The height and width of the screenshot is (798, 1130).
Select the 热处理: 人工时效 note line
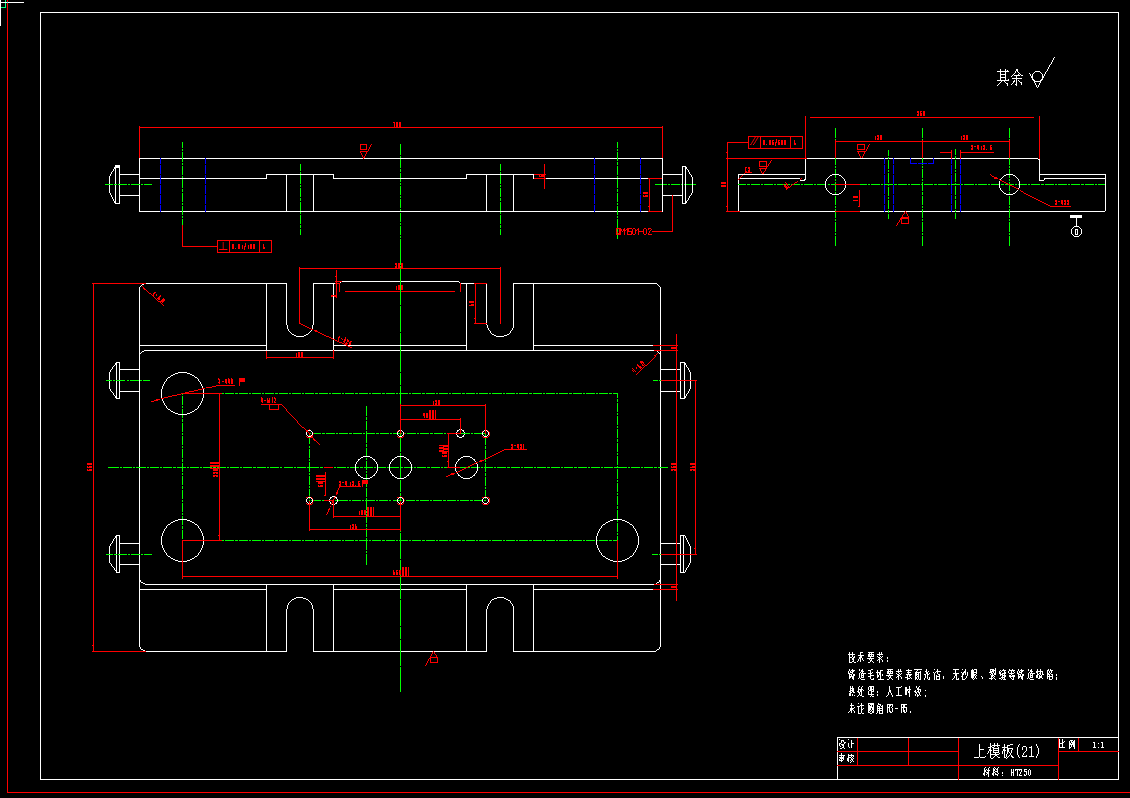(888, 691)
